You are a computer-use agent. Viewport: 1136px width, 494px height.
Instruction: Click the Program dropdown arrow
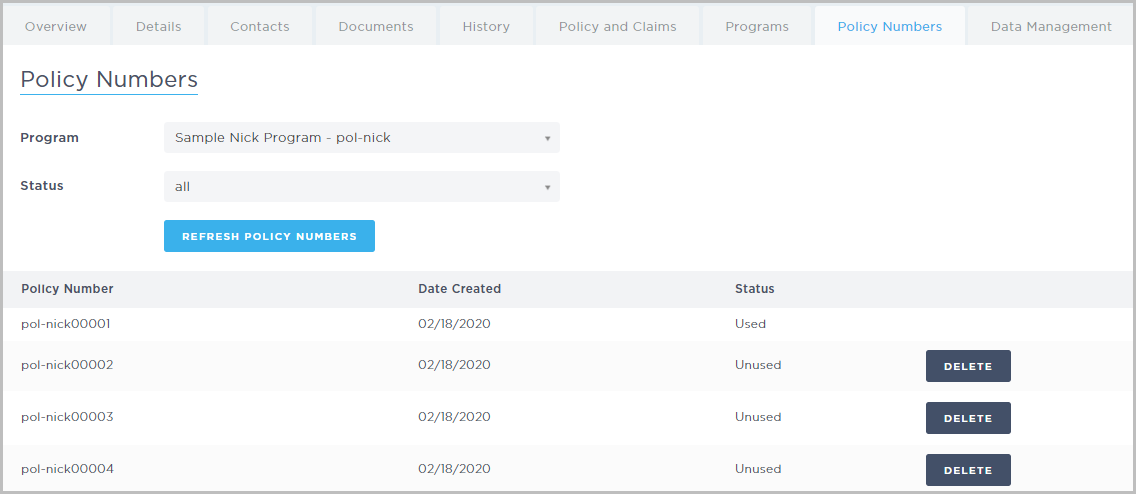point(547,138)
